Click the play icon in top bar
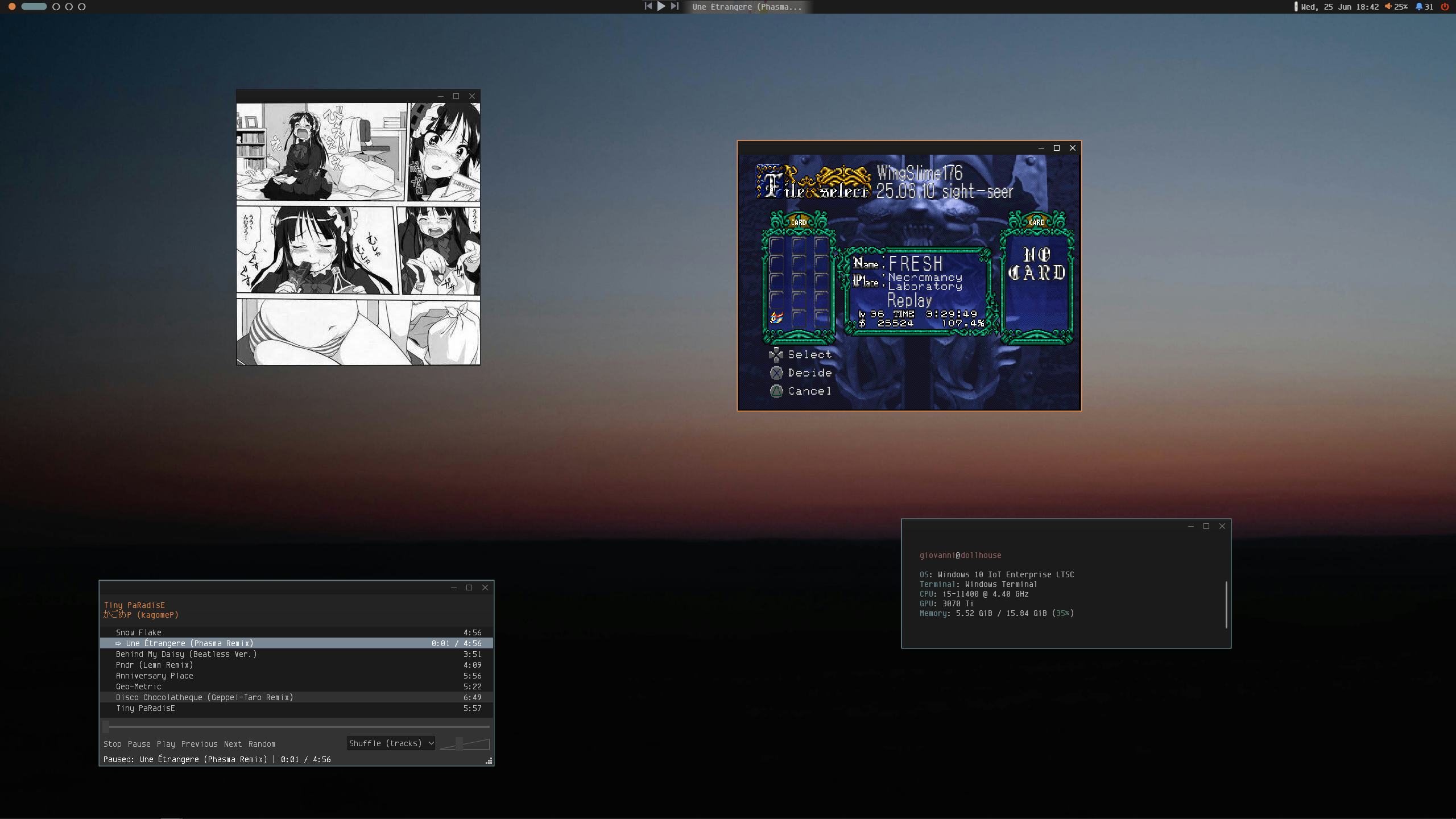1456x819 pixels. [661, 6]
